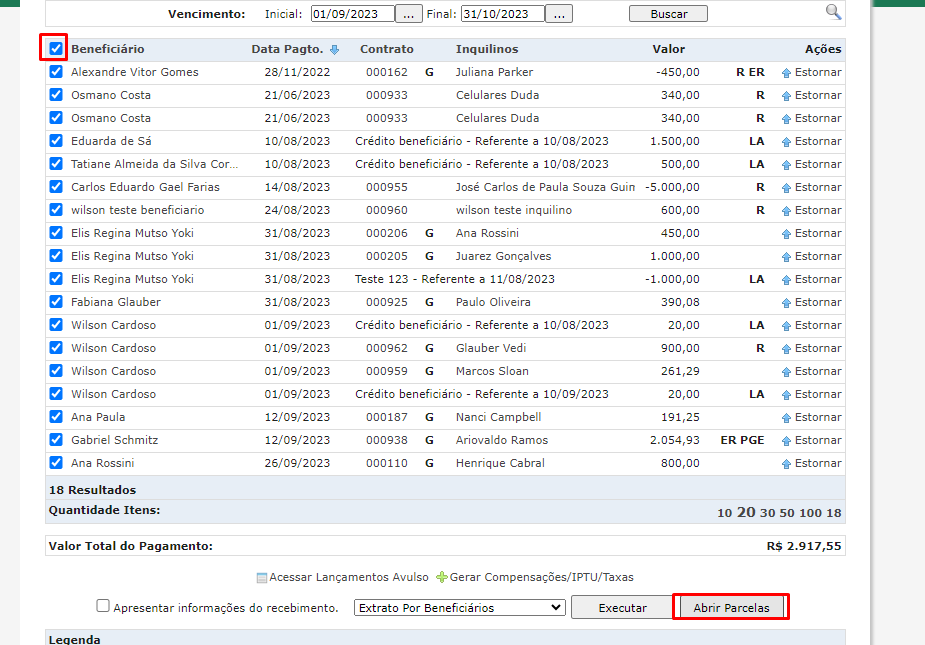925x645 pixels.
Task: Click the Buscar button
Action: [668, 14]
